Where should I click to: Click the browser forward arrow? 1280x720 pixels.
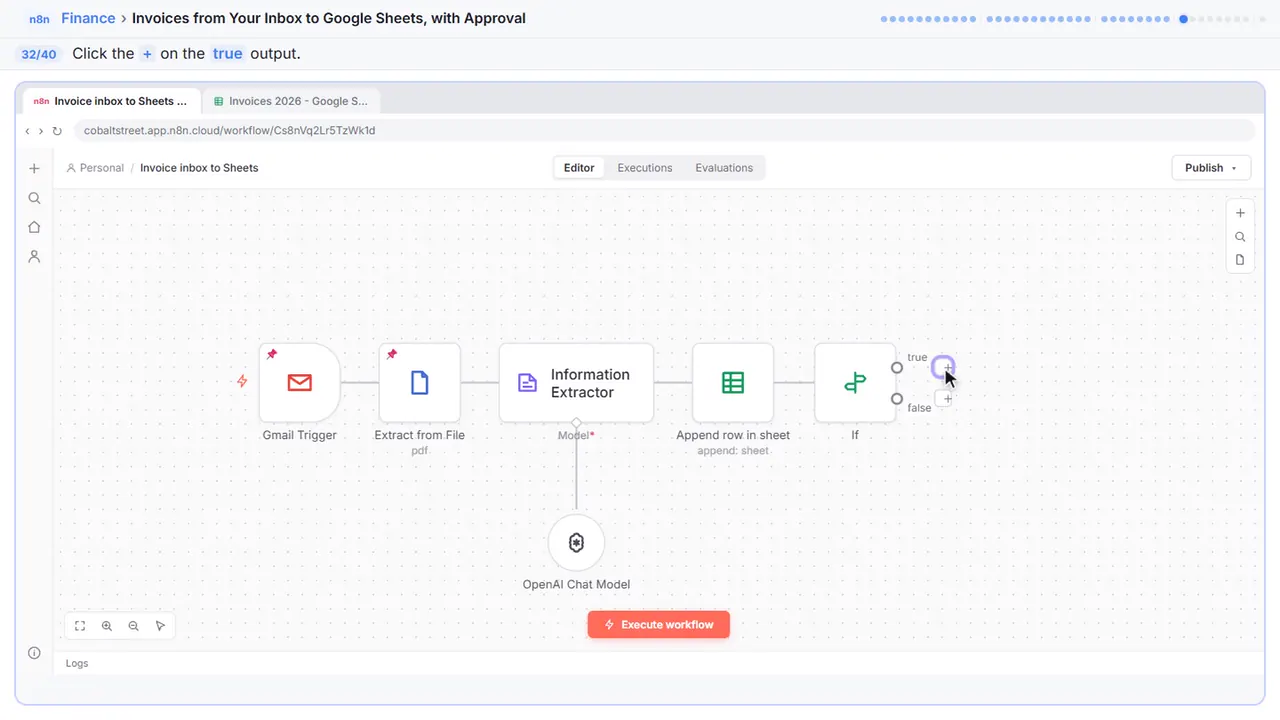[x=41, y=131]
